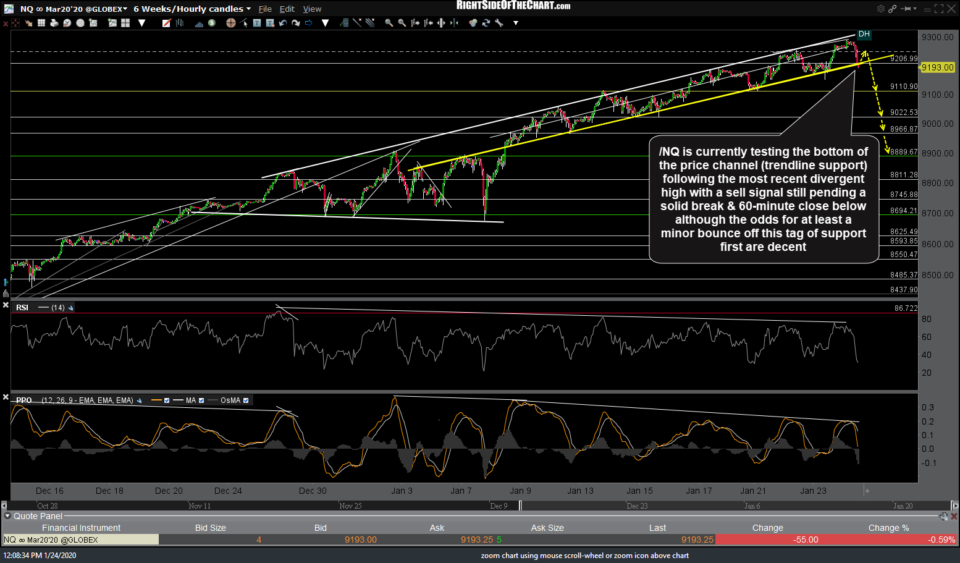Click the chain link window grouping icon
This screenshot has height=563, width=960.
(893, 9)
